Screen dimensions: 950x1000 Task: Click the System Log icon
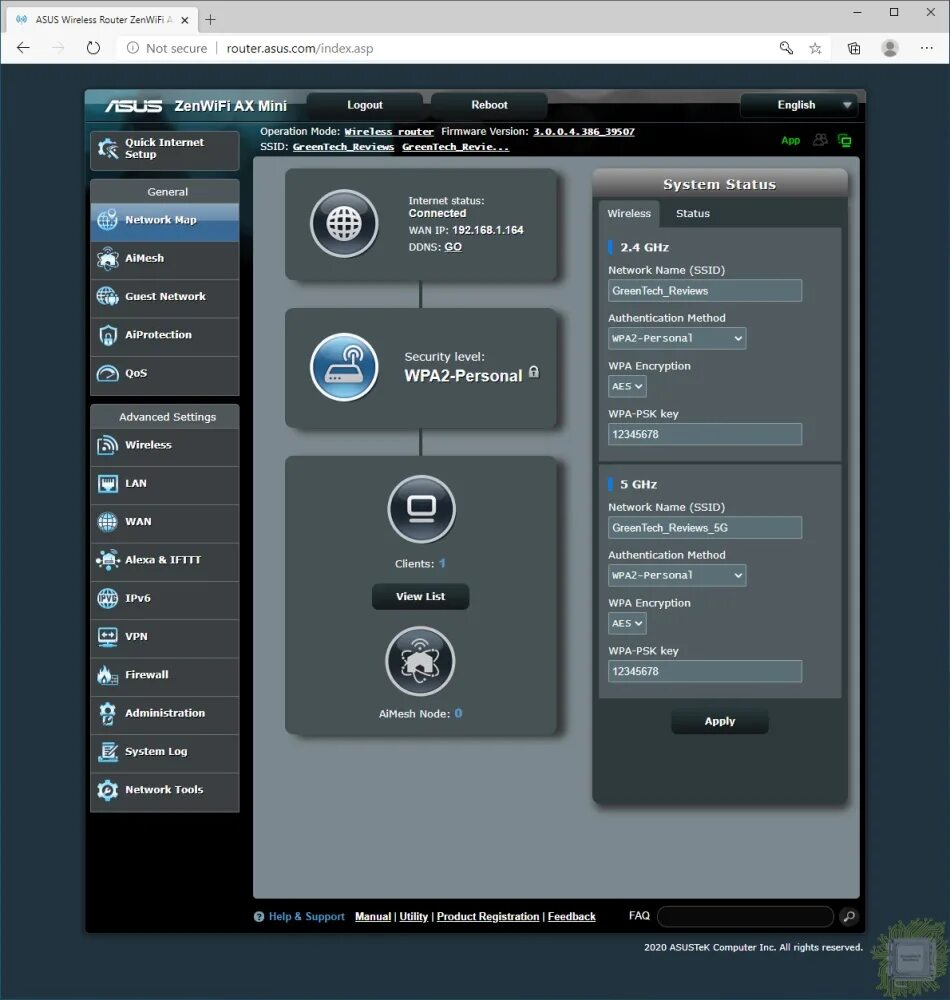[x=107, y=752]
